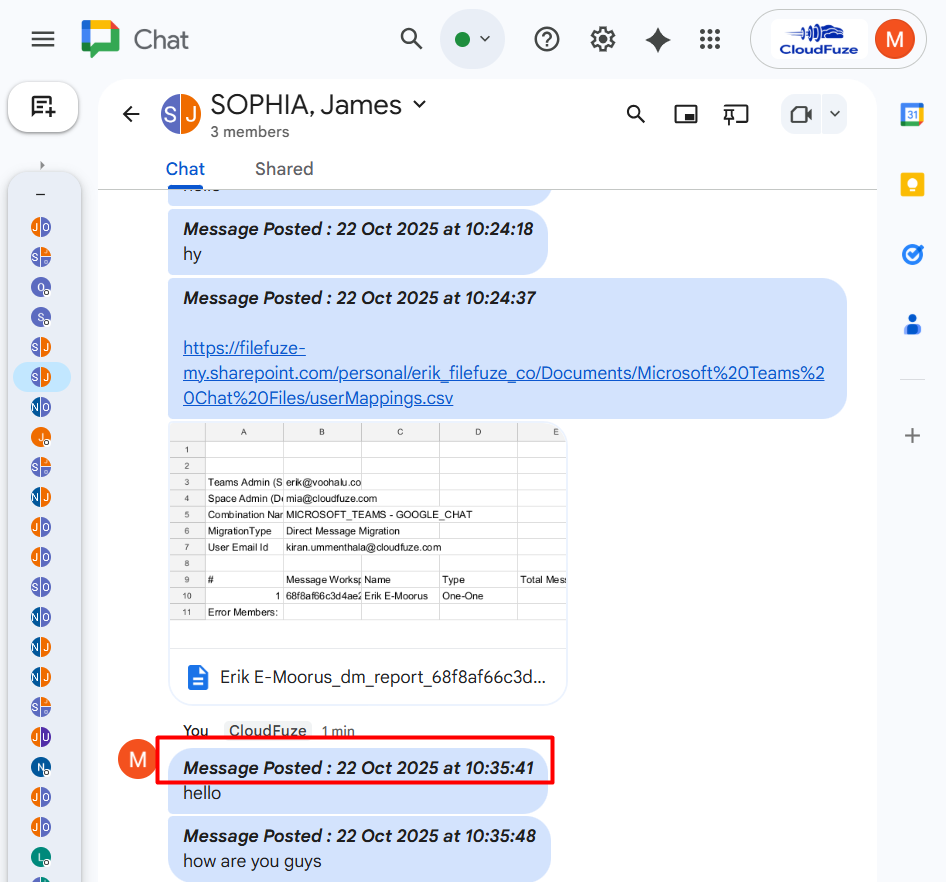The height and width of the screenshot is (882, 946).
Task: Search within this conversation
Action: [635, 114]
